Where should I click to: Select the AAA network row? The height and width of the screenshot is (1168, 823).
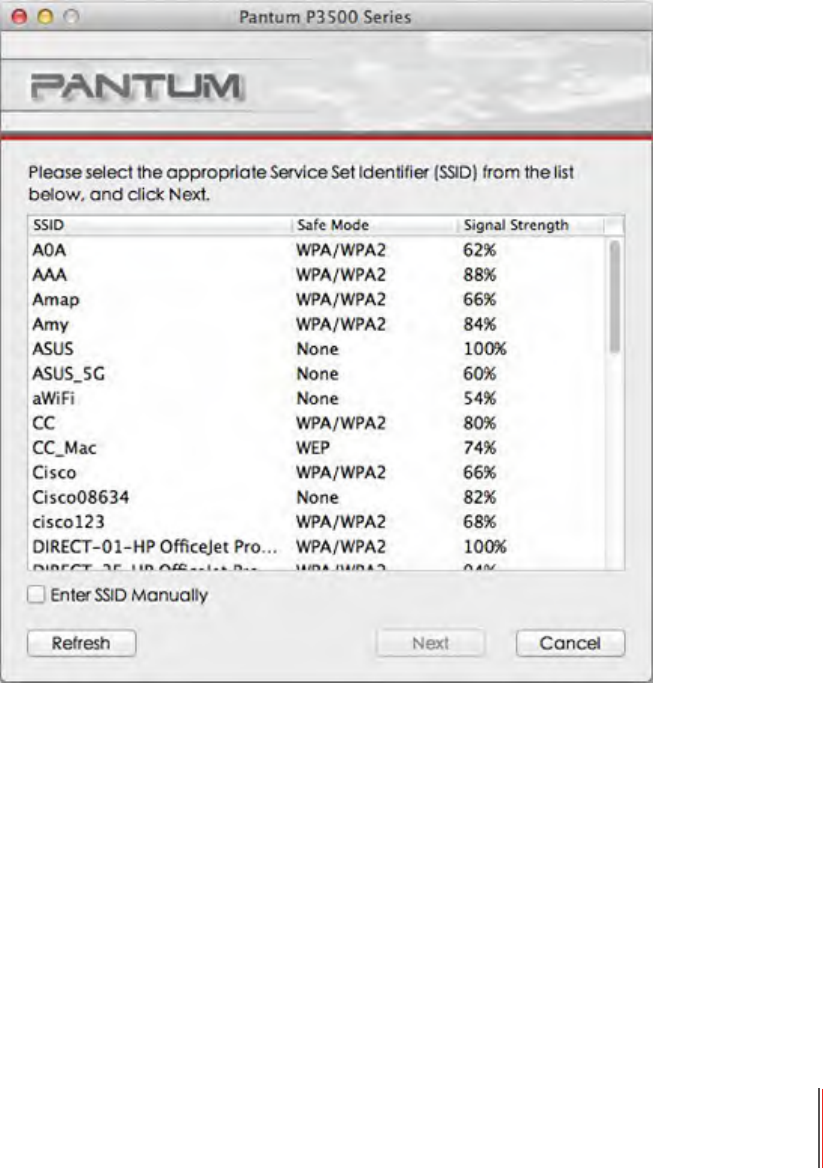click(317, 274)
